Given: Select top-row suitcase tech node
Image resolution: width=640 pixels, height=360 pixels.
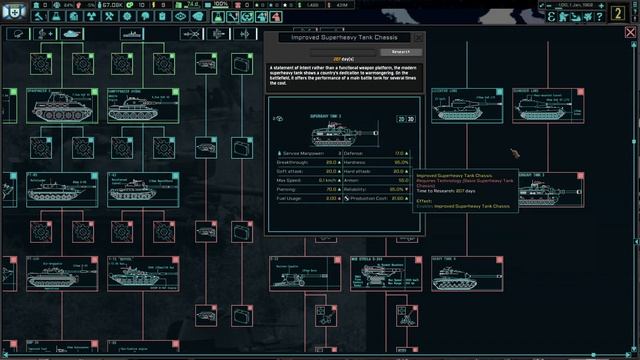Looking at the screenshot, I should pos(242,64).
